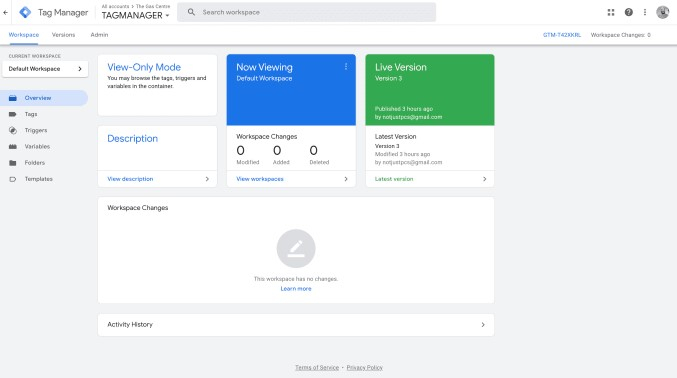Open the Google apps grid icon
The height and width of the screenshot is (378, 677).
pos(611,12)
